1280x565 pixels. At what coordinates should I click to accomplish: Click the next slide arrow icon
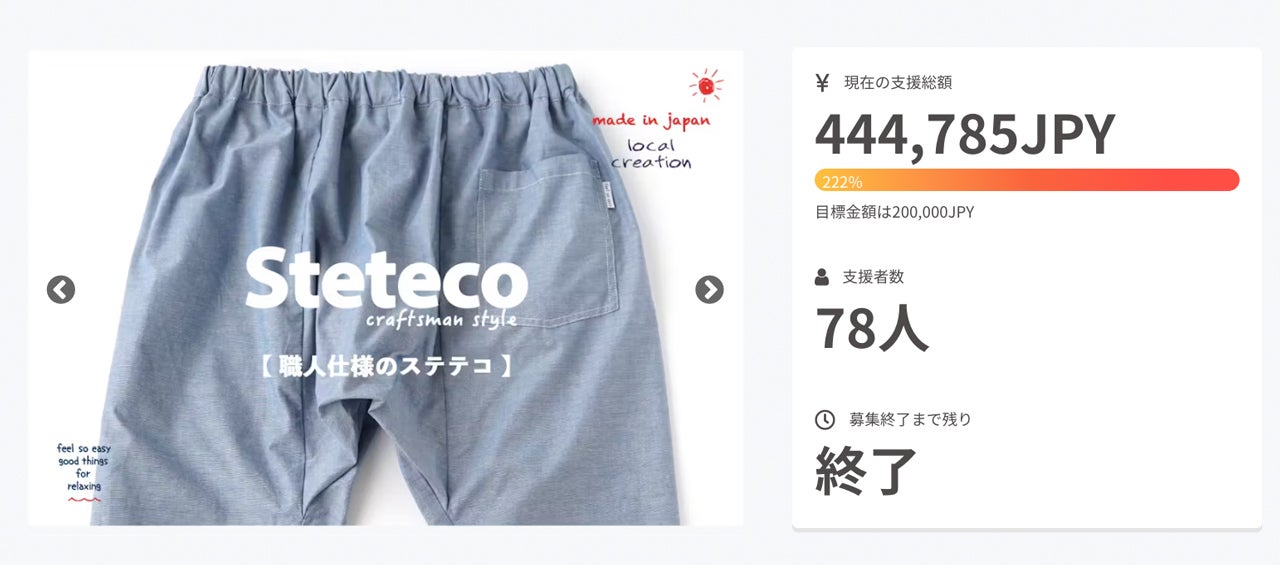(x=709, y=290)
